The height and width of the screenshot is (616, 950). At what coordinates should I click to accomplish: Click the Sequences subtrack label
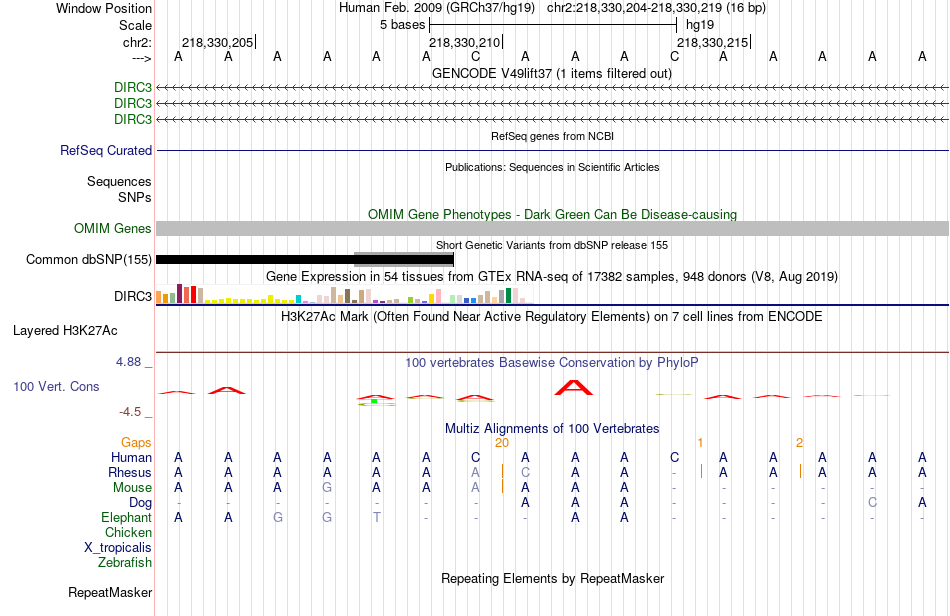point(119,181)
